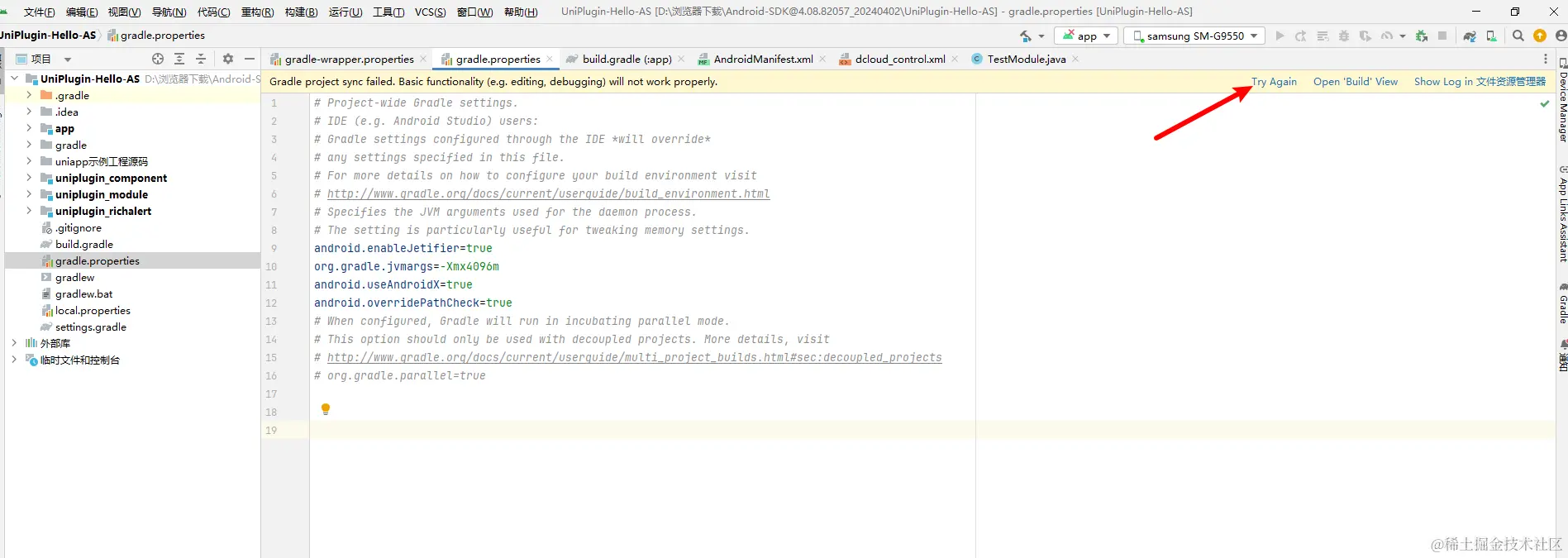Click the disabled Run app play icon
Image resolution: width=1568 pixels, height=558 pixels.
click(1280, 36)
